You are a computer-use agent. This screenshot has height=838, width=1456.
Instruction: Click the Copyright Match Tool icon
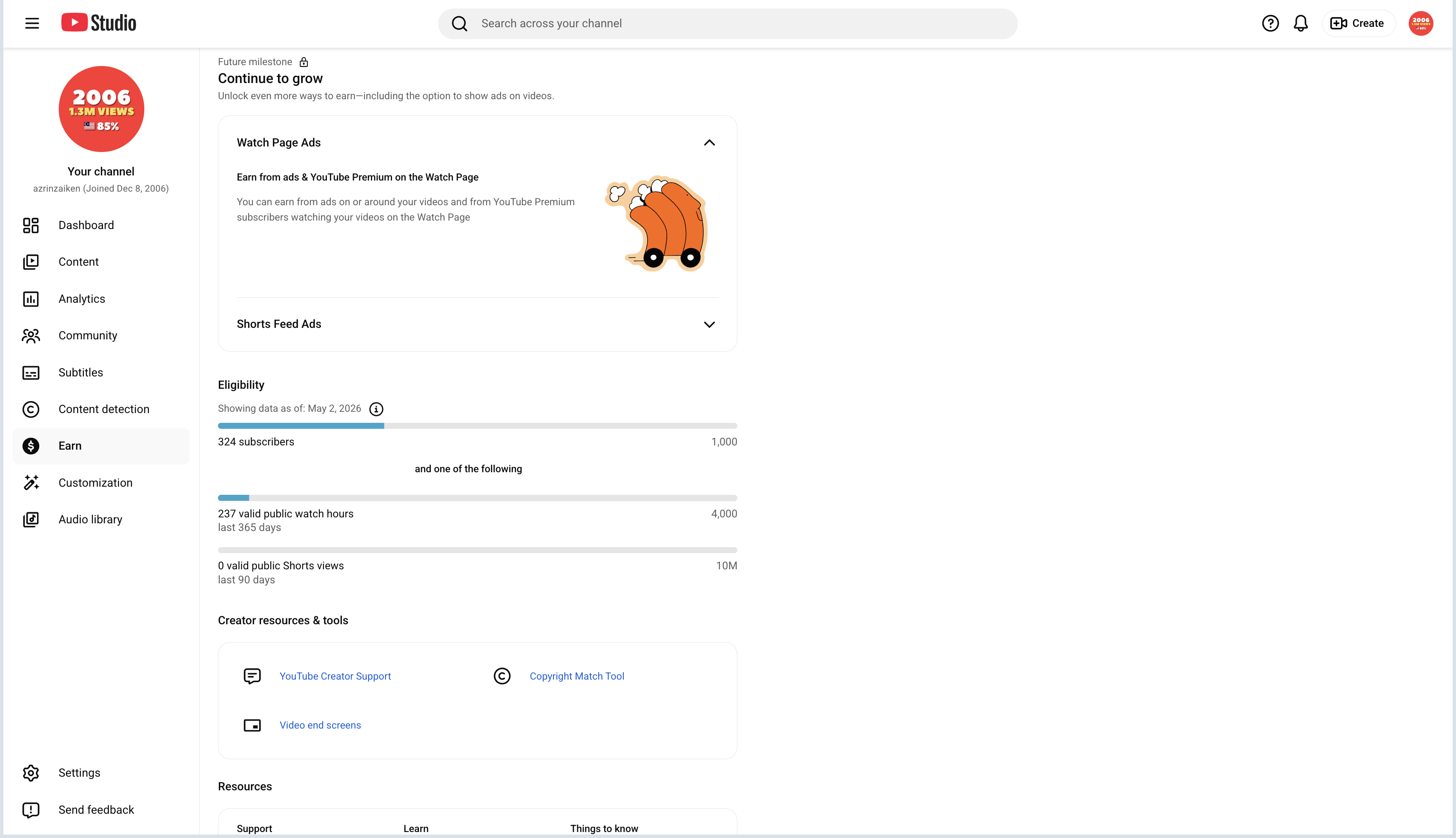pyautogui.click(x=502, y=676)
